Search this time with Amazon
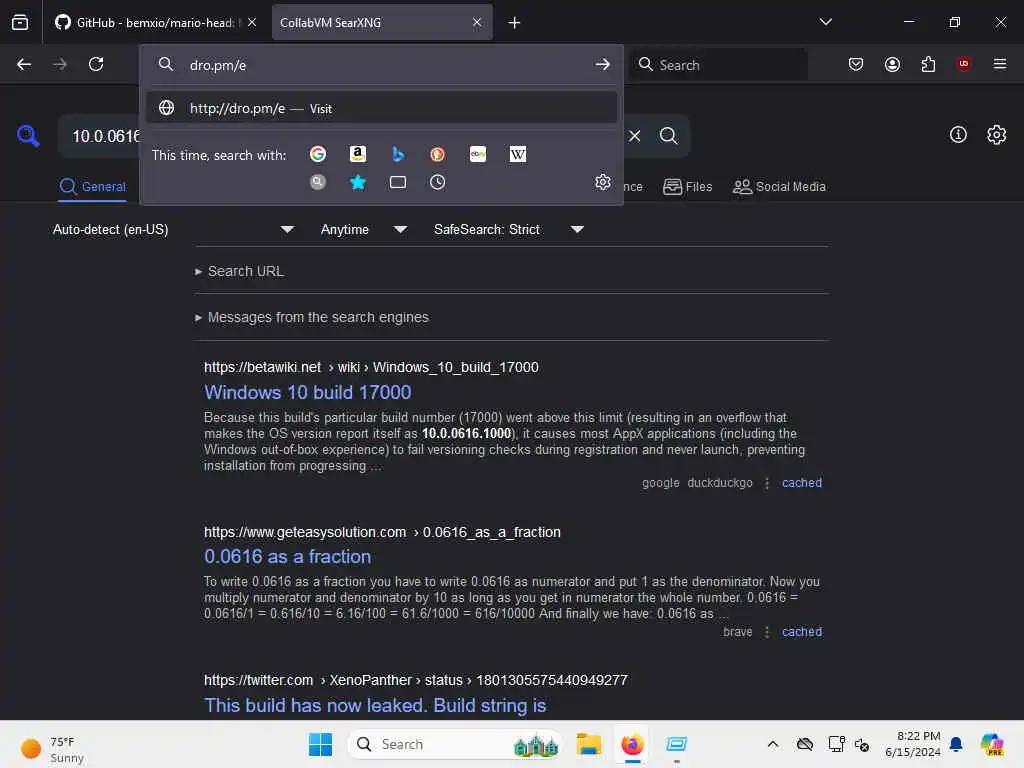 [357, 154]
